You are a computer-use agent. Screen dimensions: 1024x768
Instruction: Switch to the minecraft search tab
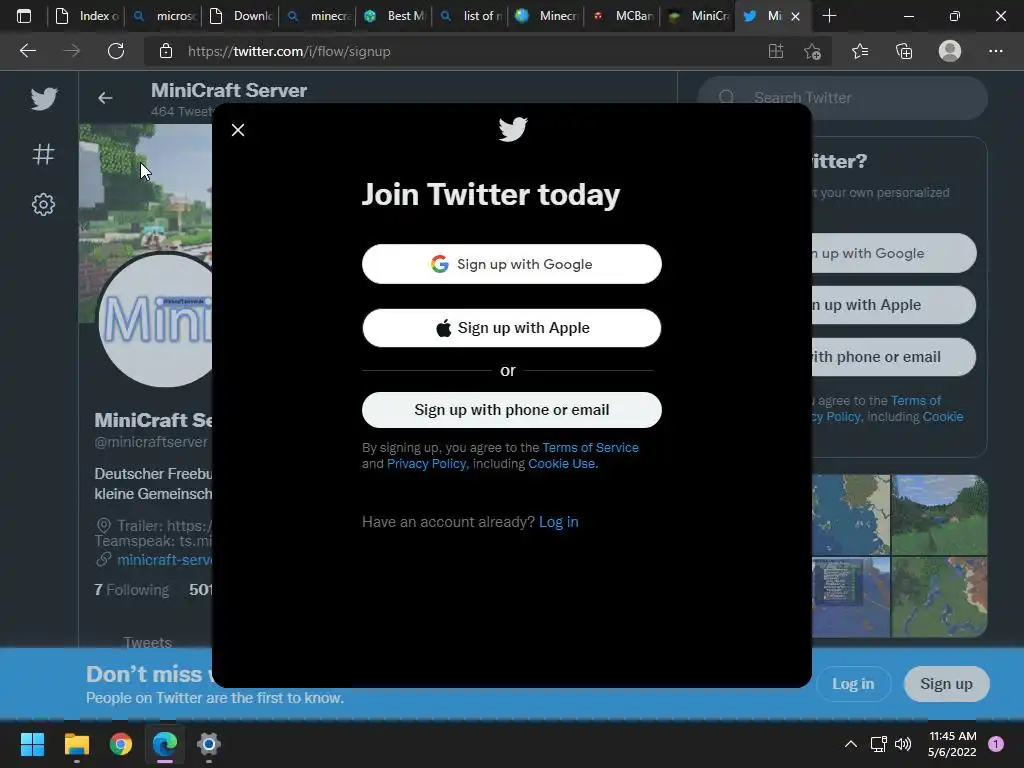tap(317, 16)
